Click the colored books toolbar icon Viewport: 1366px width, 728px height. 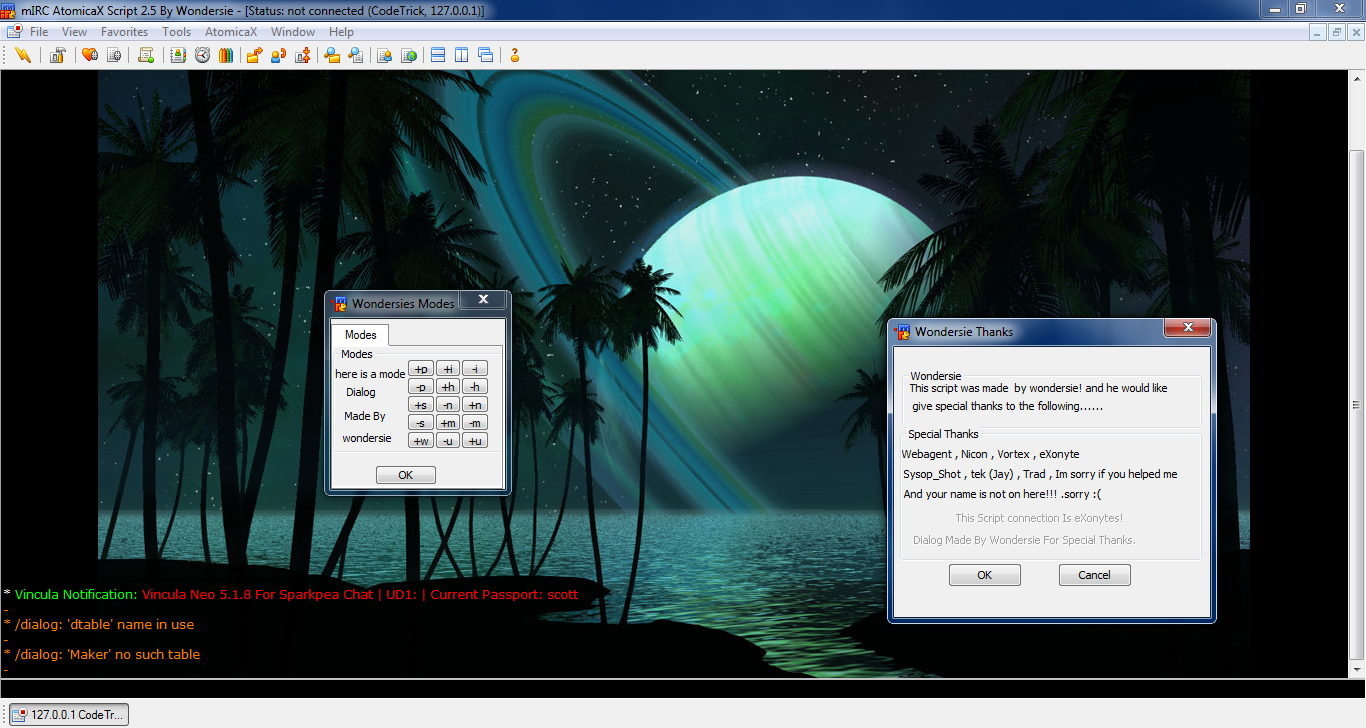click(x=226, y=55)
